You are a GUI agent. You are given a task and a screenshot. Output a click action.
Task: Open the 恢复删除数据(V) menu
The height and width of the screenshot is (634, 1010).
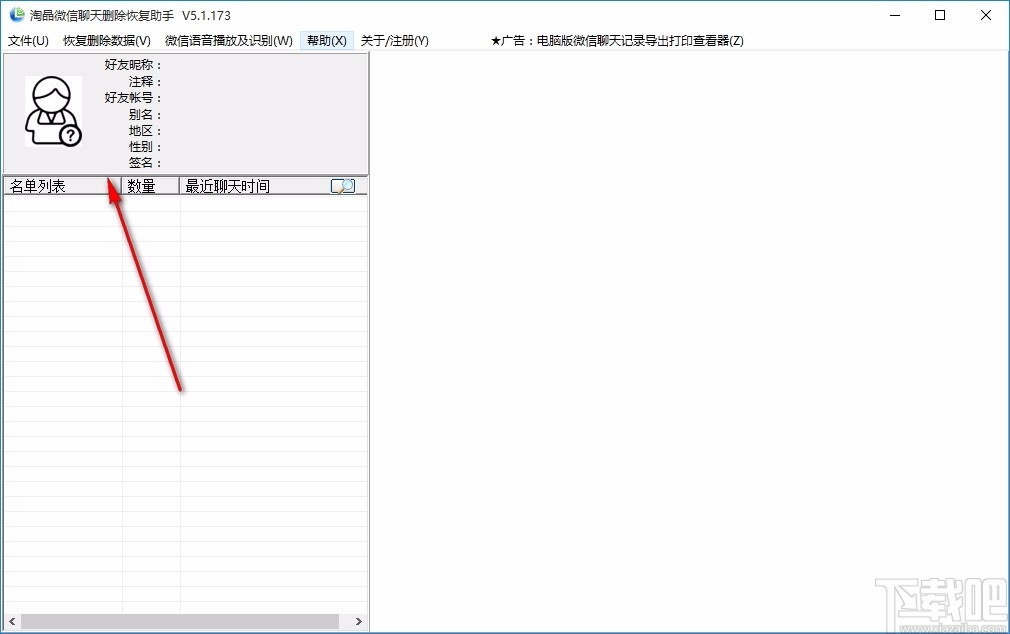pyautogui.click(x=107, y=41)
